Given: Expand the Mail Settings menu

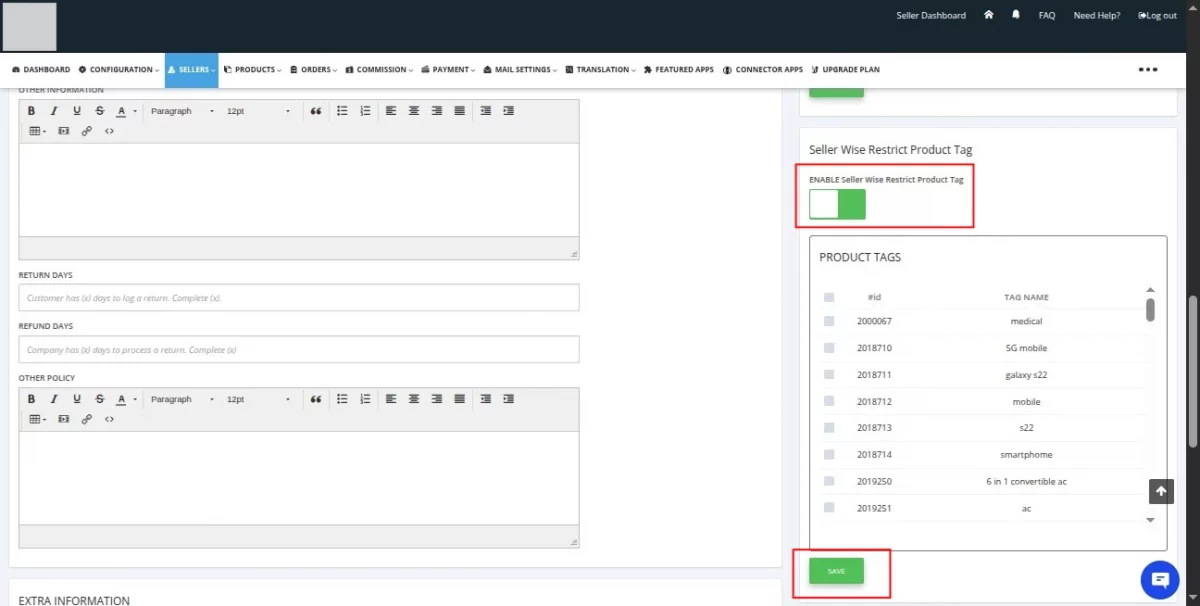Looking at the screenshot, I should (521, 70).
